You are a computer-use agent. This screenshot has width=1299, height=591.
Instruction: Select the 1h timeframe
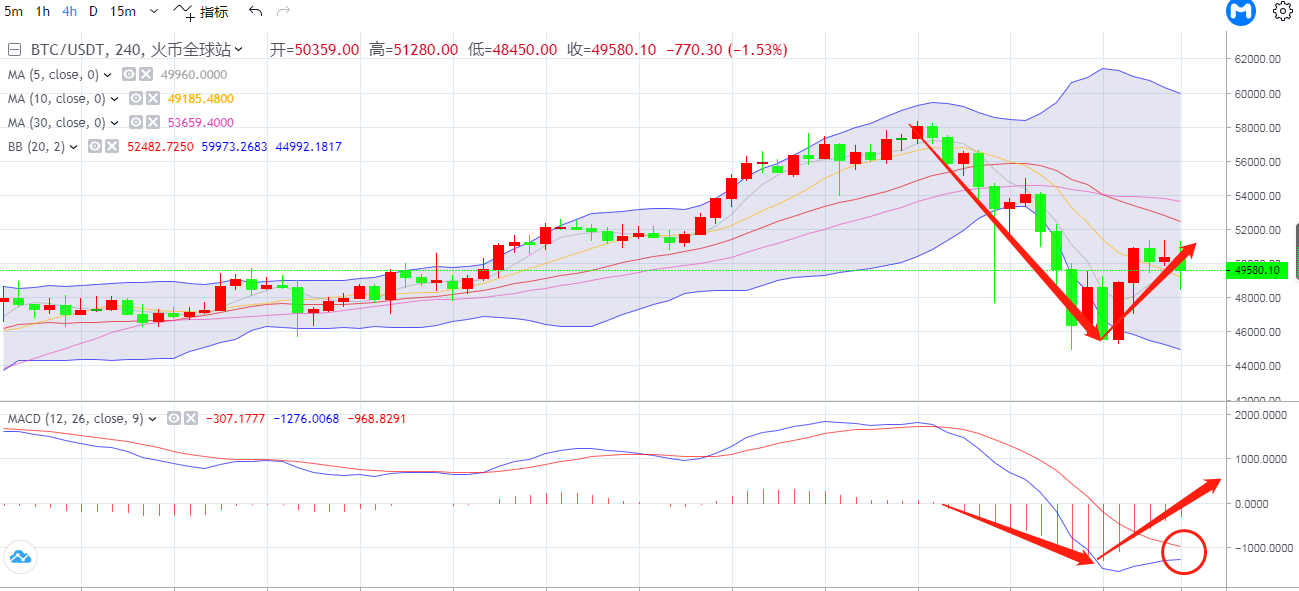tap(42, 11)
